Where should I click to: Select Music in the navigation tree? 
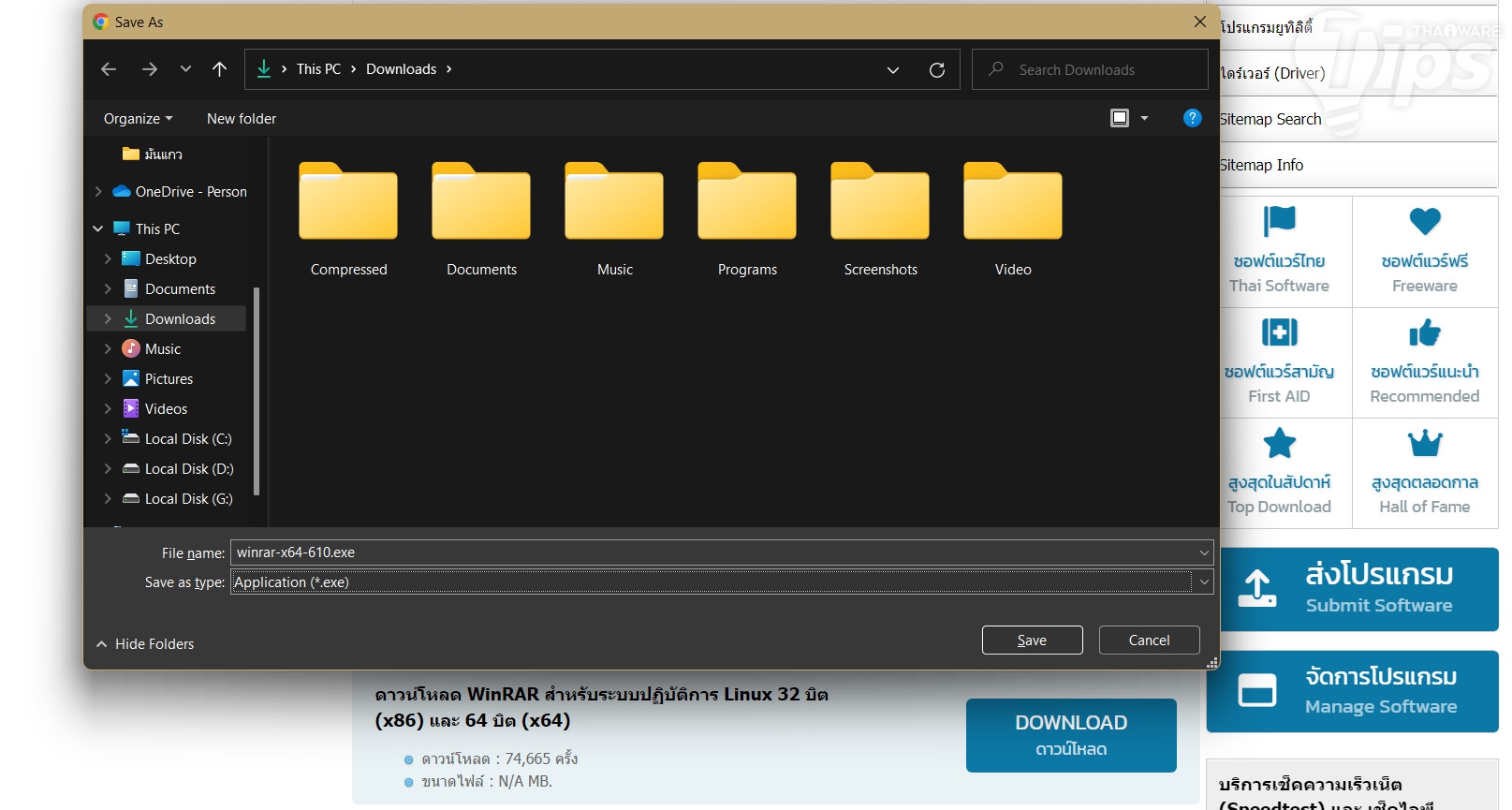162,348
